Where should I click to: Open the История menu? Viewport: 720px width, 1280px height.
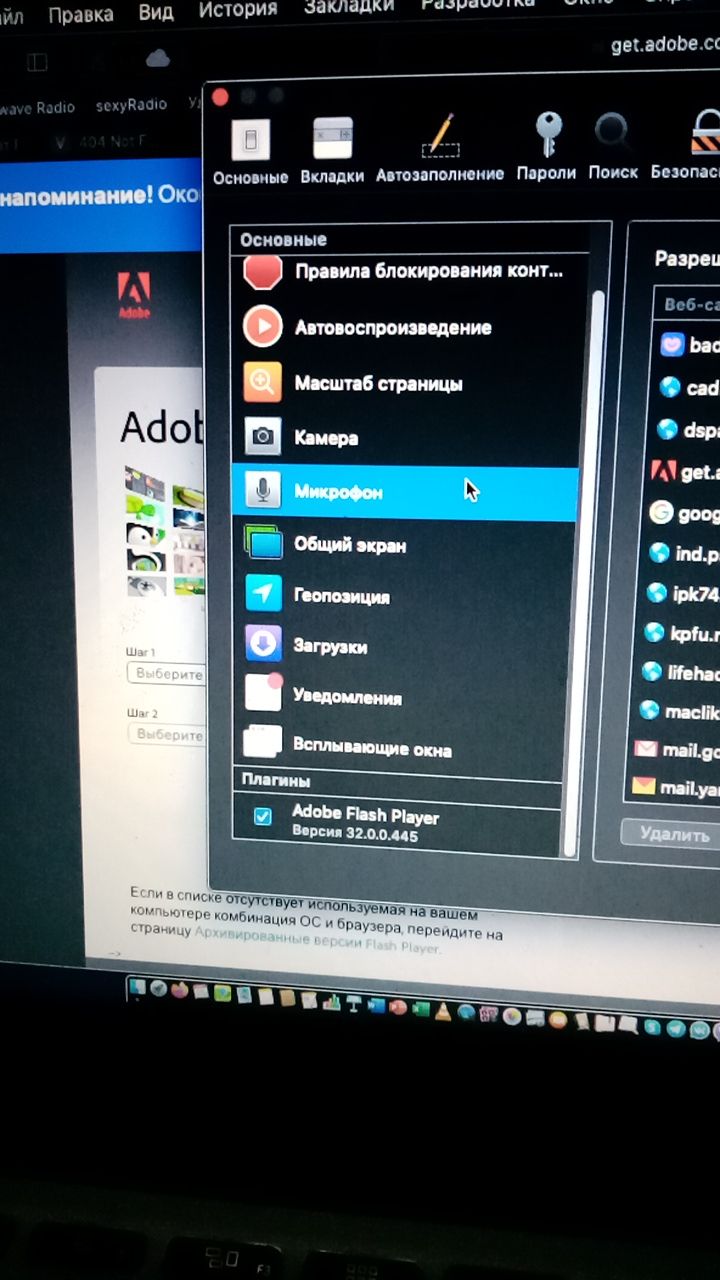pyautogui.click(x=238, y=10)
